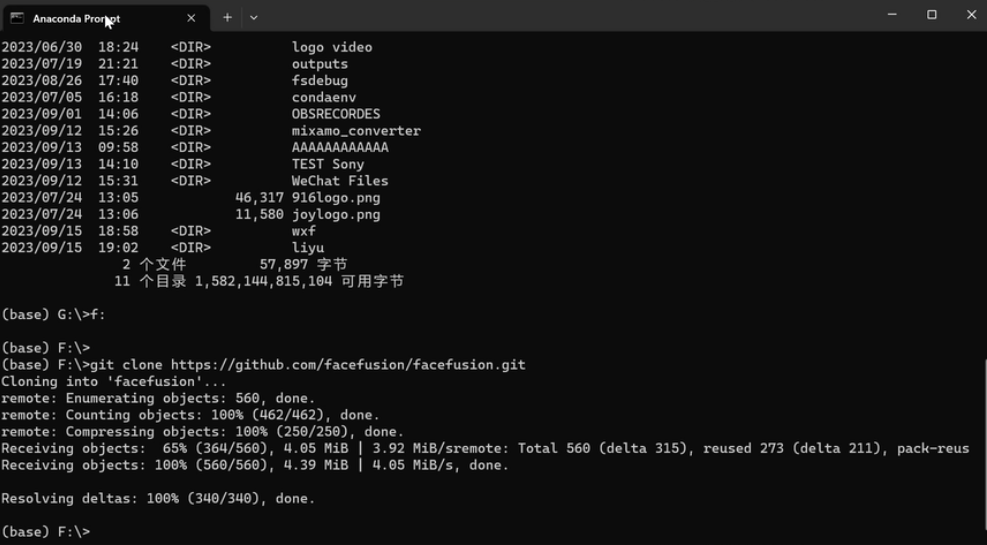Click the 'OBSRECORDES' directory name

tap(336, 114)
